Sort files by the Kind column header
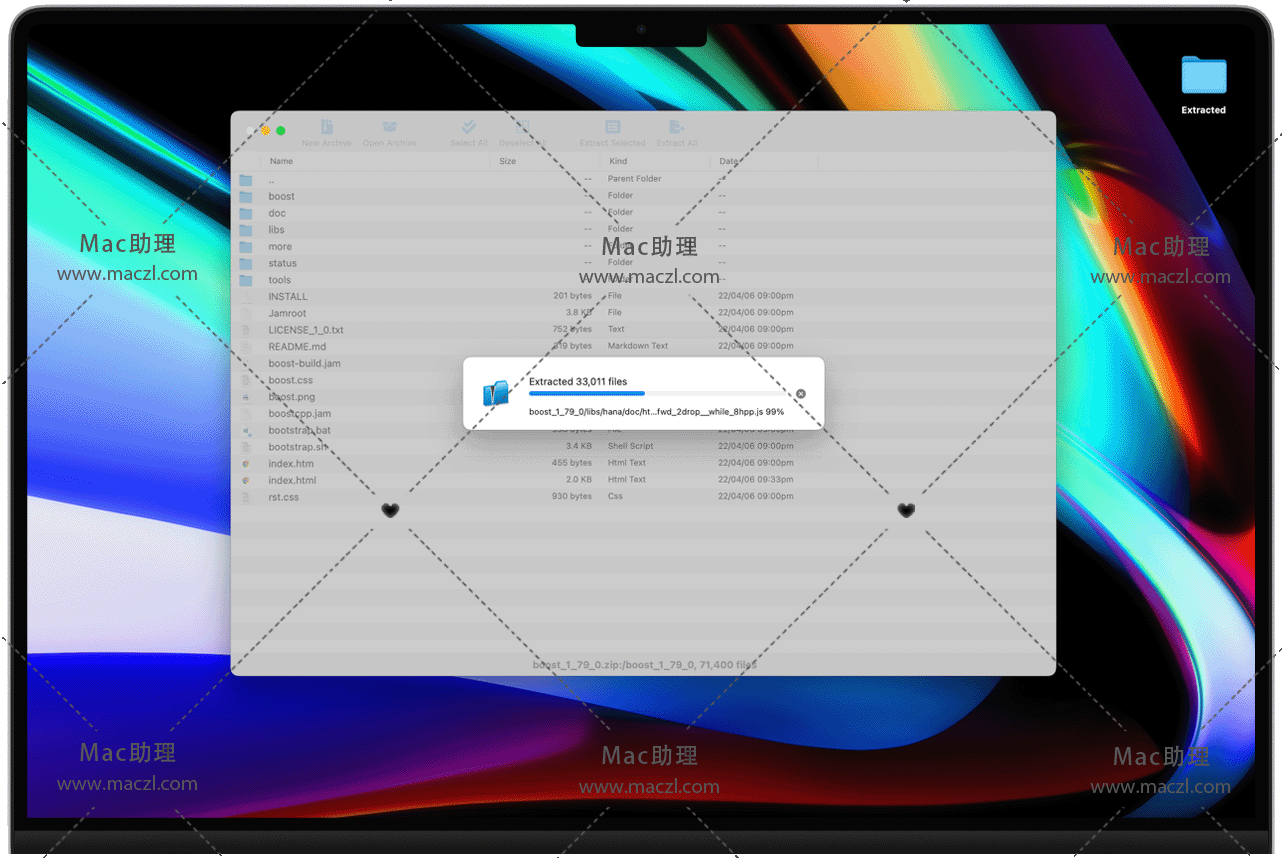The image size is (1282, 858). click(618, 161)
